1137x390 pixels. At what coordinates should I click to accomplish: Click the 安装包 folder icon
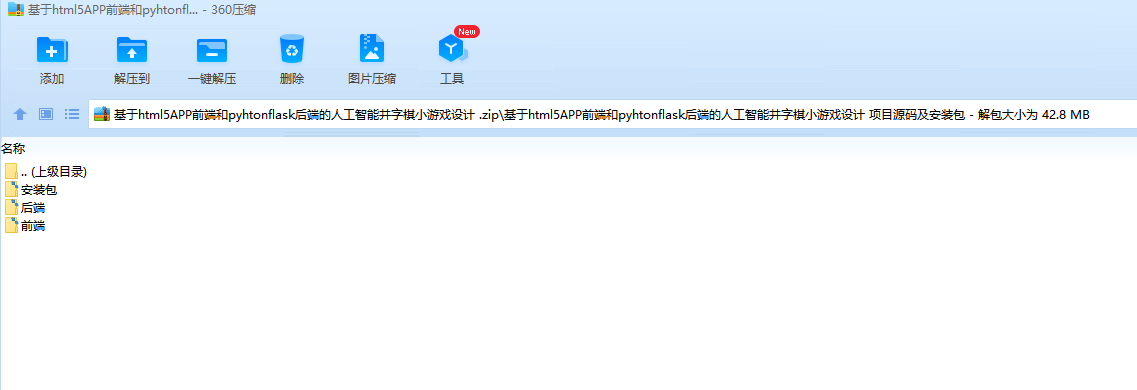[x=11, y=190]
